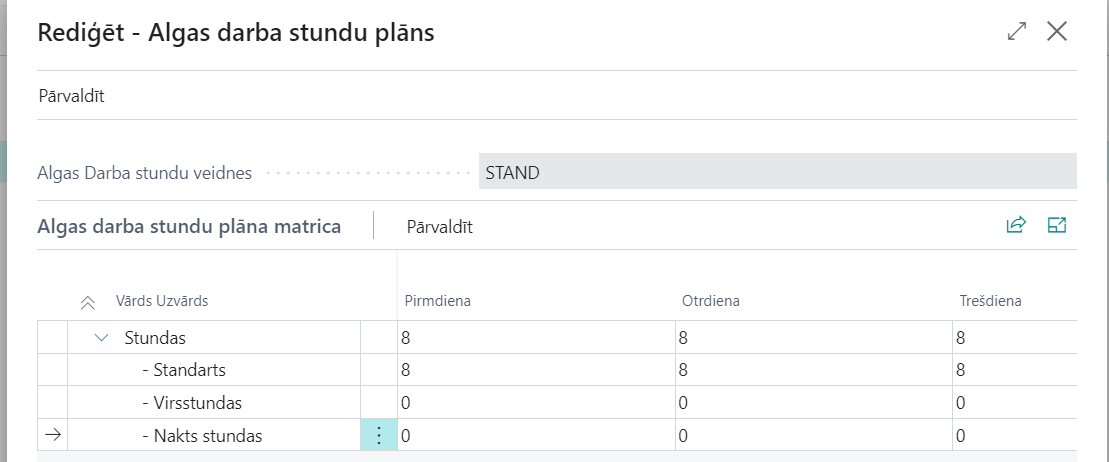Close the Rediģēt dialog
1109x462 pixels.
[1057, 32]
